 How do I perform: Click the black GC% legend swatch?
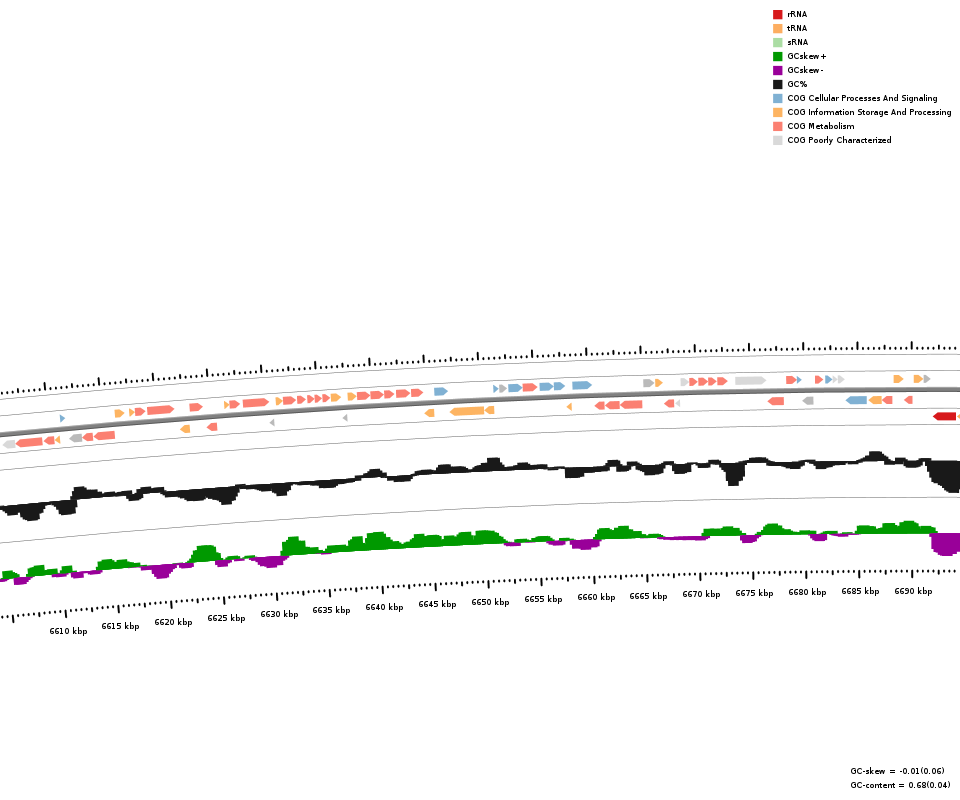tap(777, 84)
